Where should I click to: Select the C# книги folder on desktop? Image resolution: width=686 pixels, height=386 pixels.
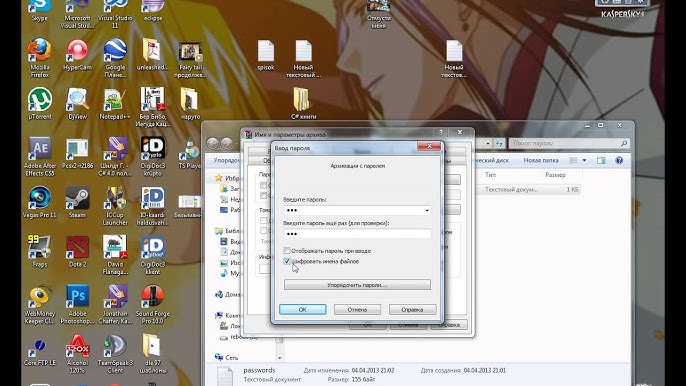303,104
